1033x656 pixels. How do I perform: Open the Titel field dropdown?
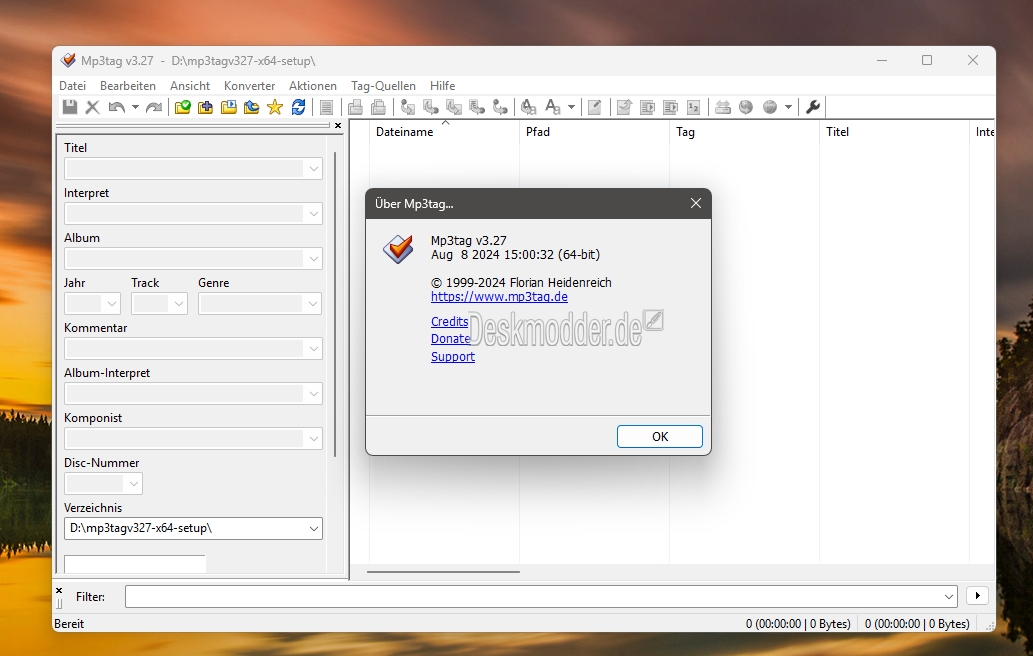click(x=314, y=169)
